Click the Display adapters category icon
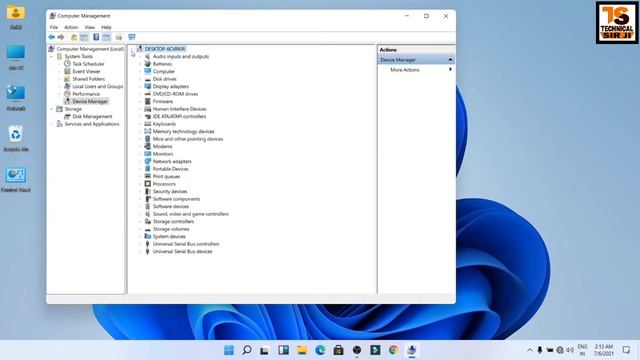This screenshot has width=640, height=360. [148, 87]
